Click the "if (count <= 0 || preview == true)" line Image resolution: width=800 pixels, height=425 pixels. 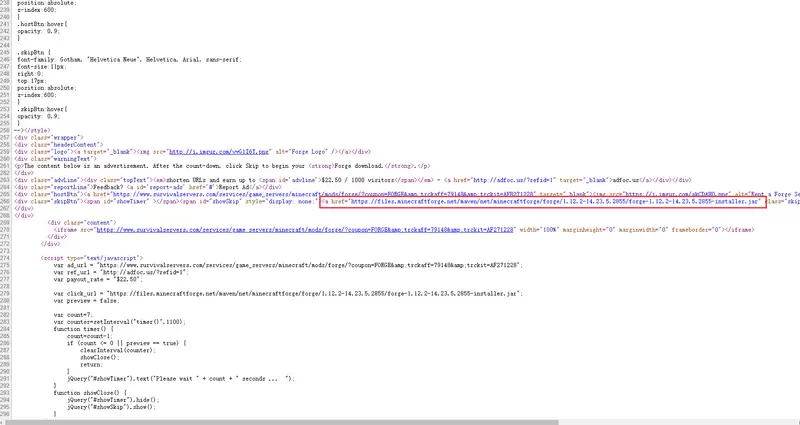coord(127,343)
